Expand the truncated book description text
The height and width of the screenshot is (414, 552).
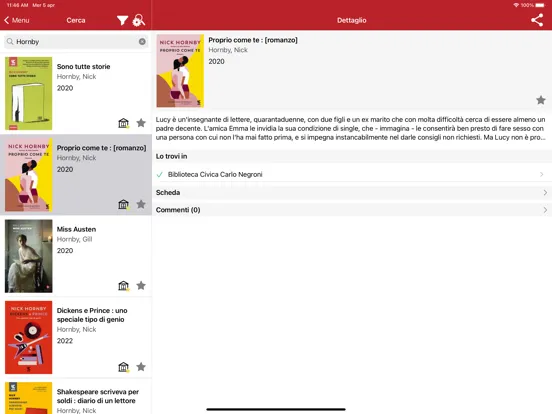click(351, 128)
